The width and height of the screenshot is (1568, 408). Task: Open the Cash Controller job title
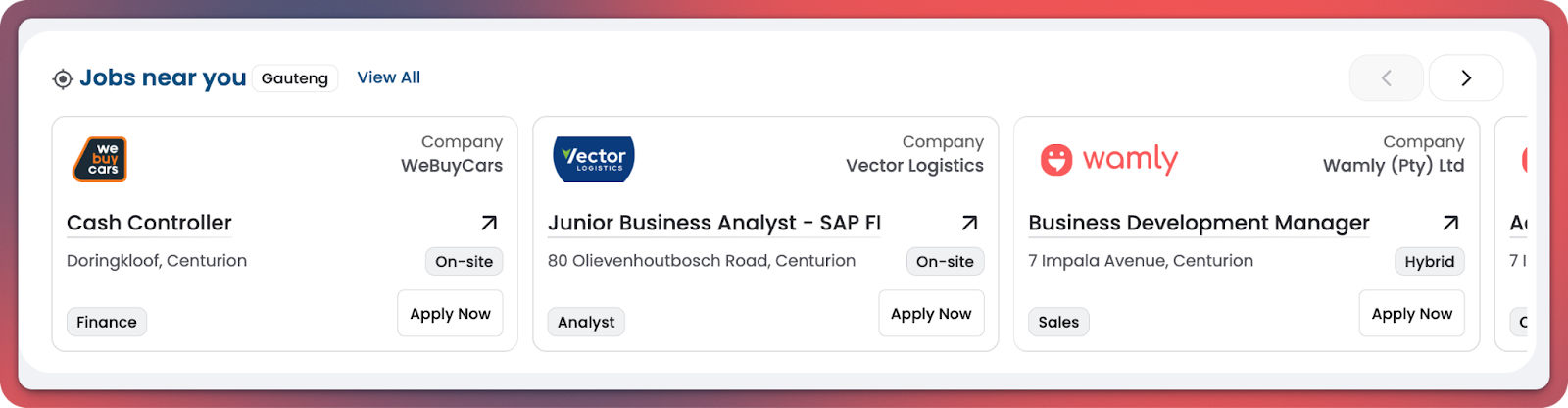click(149, 224)
